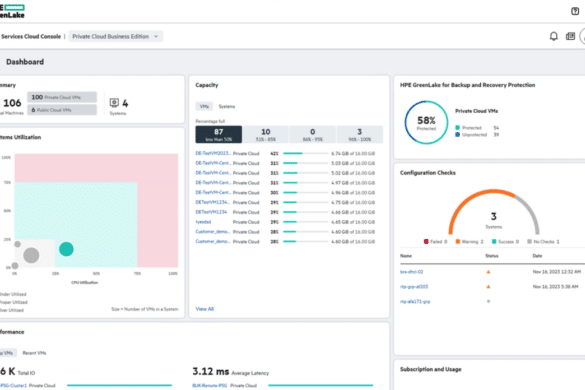
Task: Click the 6 Public Cloud VMs bar
Action: tap(62, 110)
